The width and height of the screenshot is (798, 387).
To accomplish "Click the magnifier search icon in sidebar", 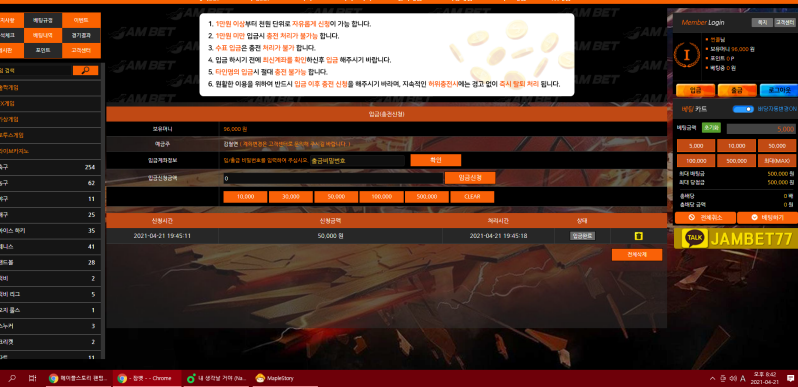I will 86,70.
